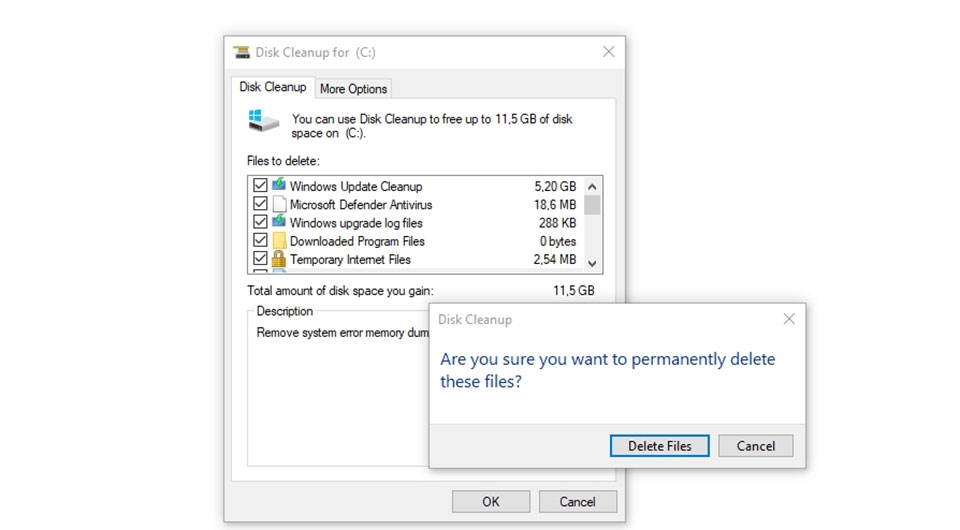
Task: Click the Temporary Internet Files lock icon
Action: [279, 259]
